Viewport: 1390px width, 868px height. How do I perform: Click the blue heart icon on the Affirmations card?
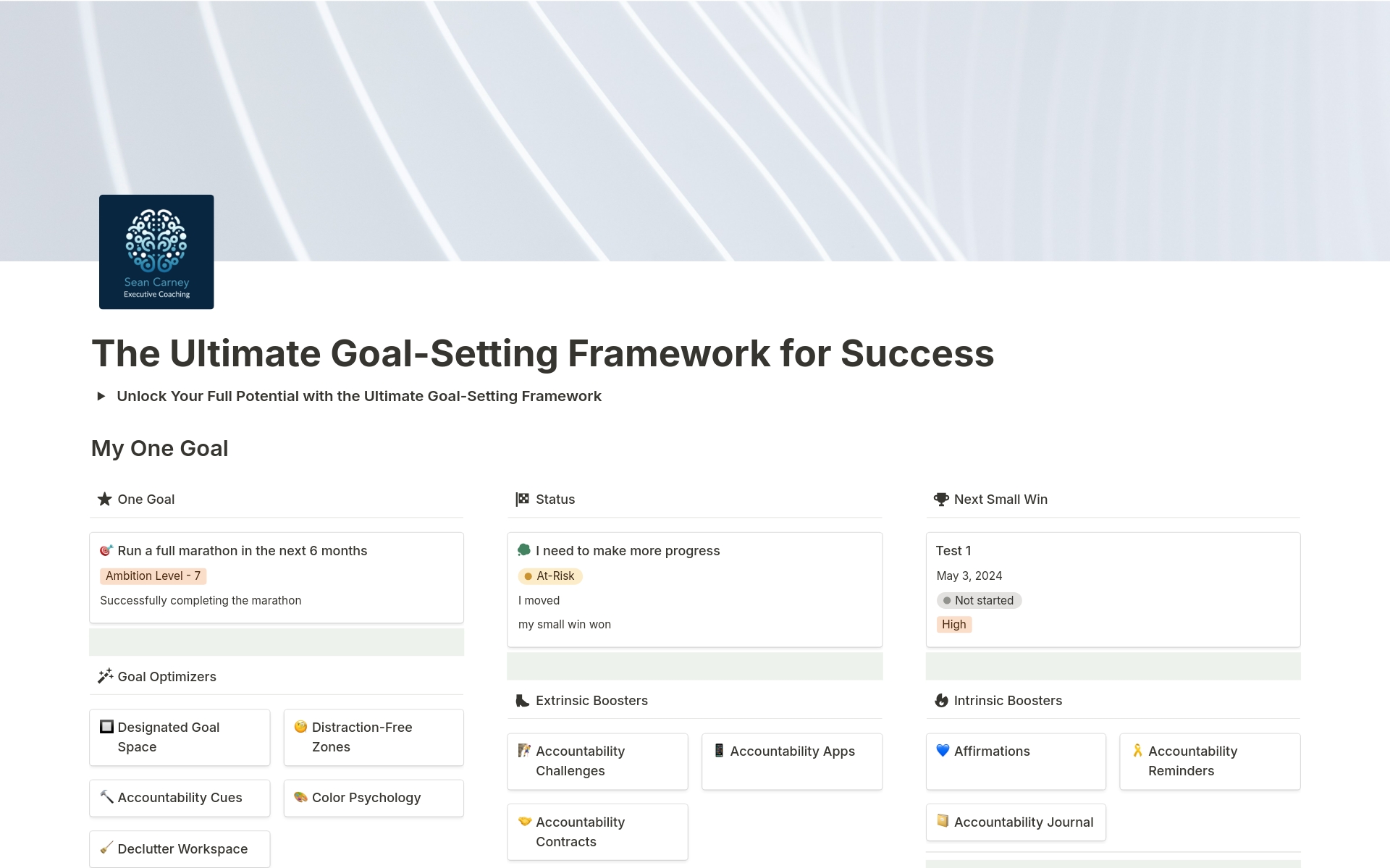[943, 751]
